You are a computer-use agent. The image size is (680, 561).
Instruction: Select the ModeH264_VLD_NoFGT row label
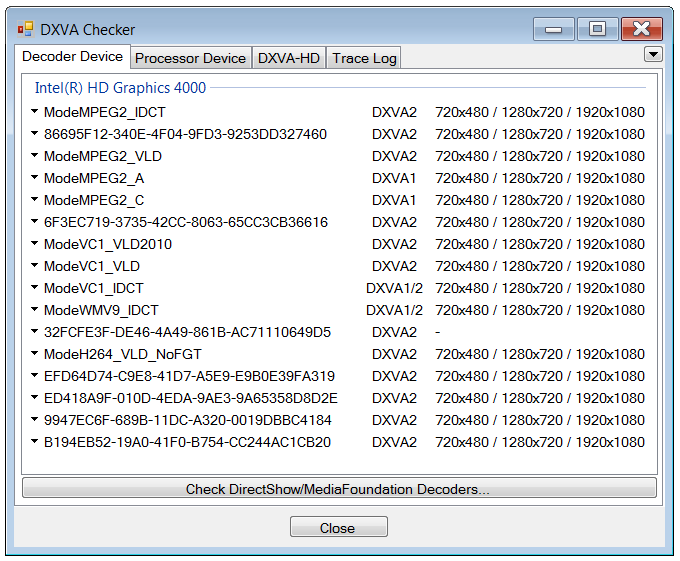[x=123, y=354]
